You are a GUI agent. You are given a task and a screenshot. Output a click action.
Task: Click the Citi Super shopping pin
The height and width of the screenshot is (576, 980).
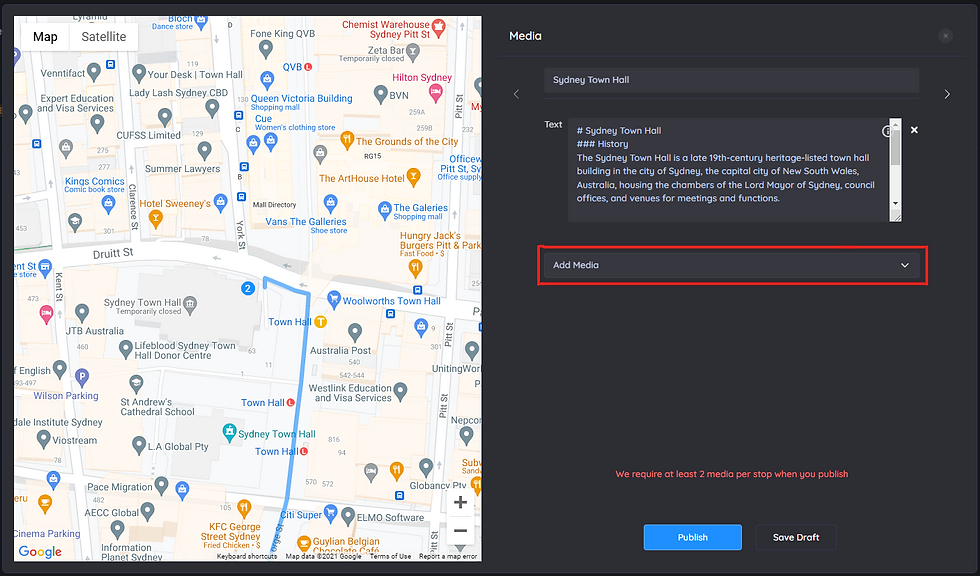click(331, 514)
